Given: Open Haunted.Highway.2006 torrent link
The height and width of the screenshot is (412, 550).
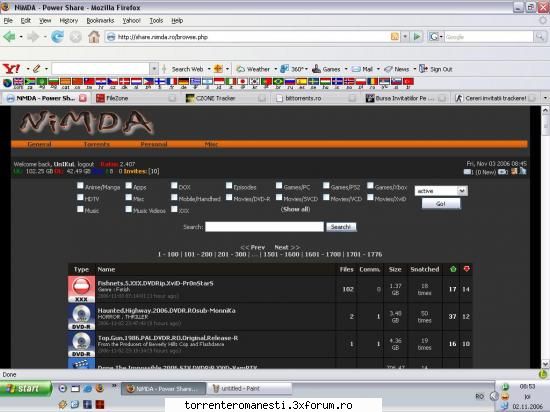Looking at the screenshot, I should (167, 310).
